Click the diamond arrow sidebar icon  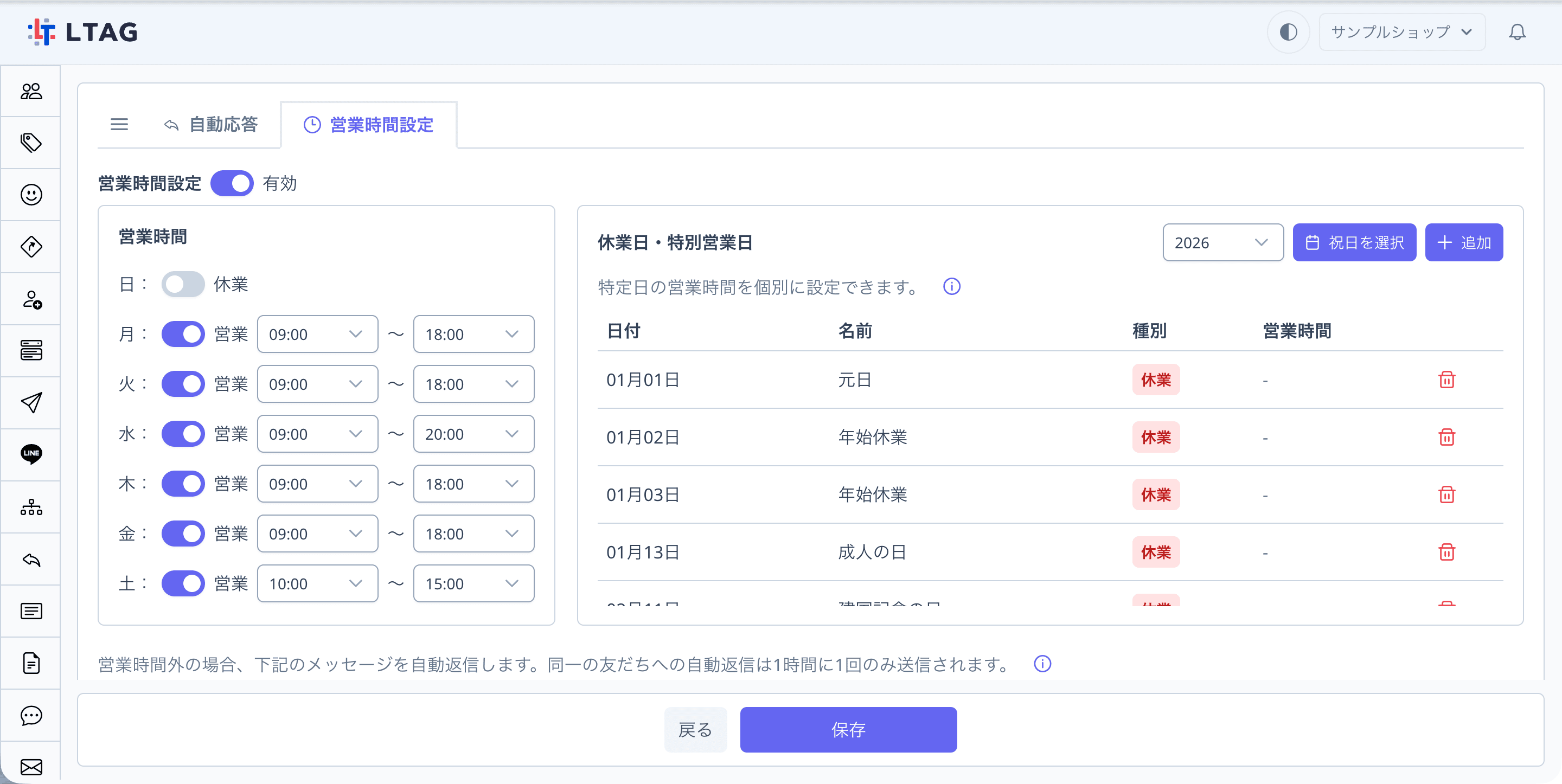31,247
